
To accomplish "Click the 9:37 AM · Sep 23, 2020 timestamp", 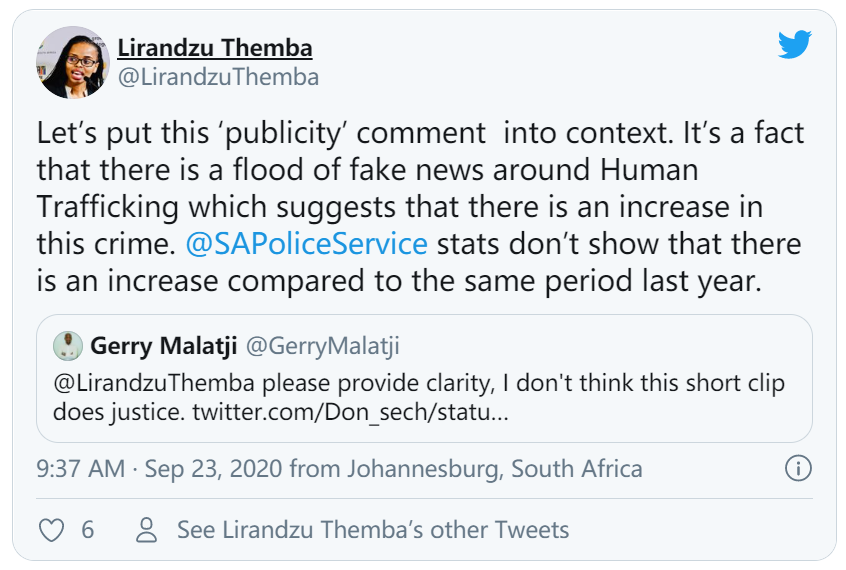I will coord(163,468).
